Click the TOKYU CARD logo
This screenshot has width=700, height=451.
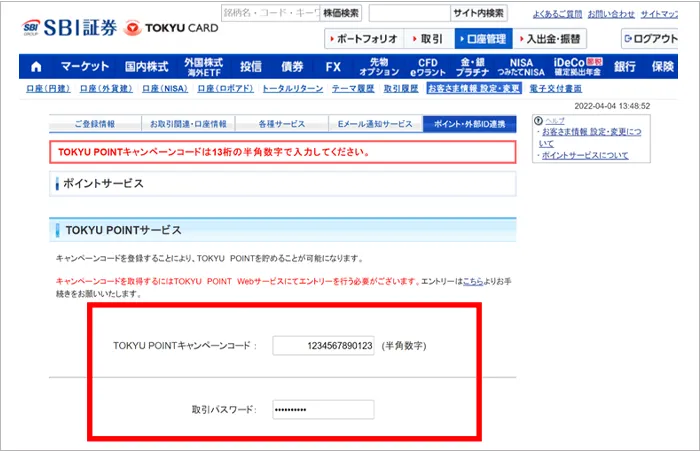point(168,28)
